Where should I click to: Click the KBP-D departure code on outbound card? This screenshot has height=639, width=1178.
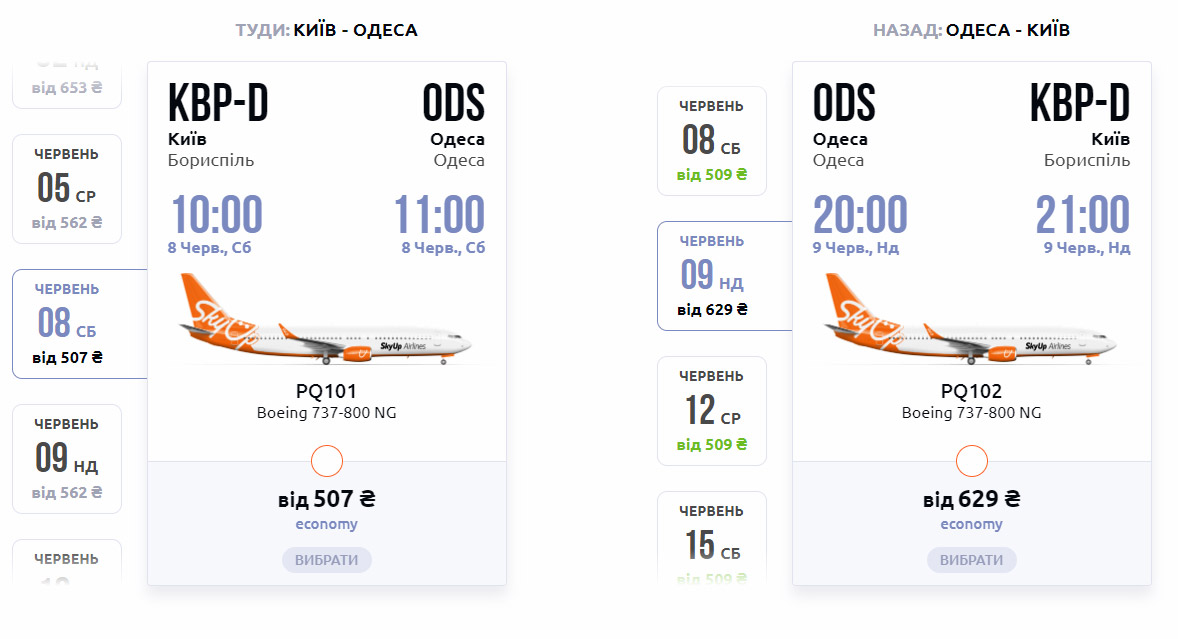[218, 103]
